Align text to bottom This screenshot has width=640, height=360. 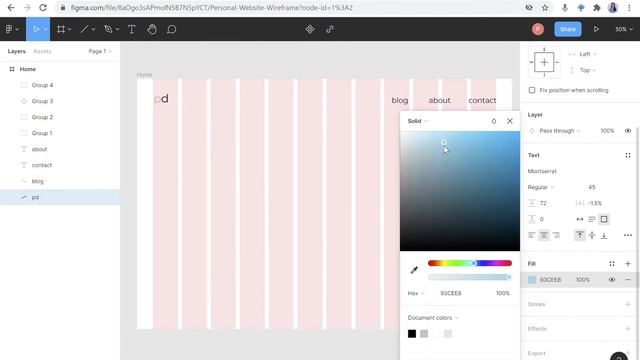(604, 235)
